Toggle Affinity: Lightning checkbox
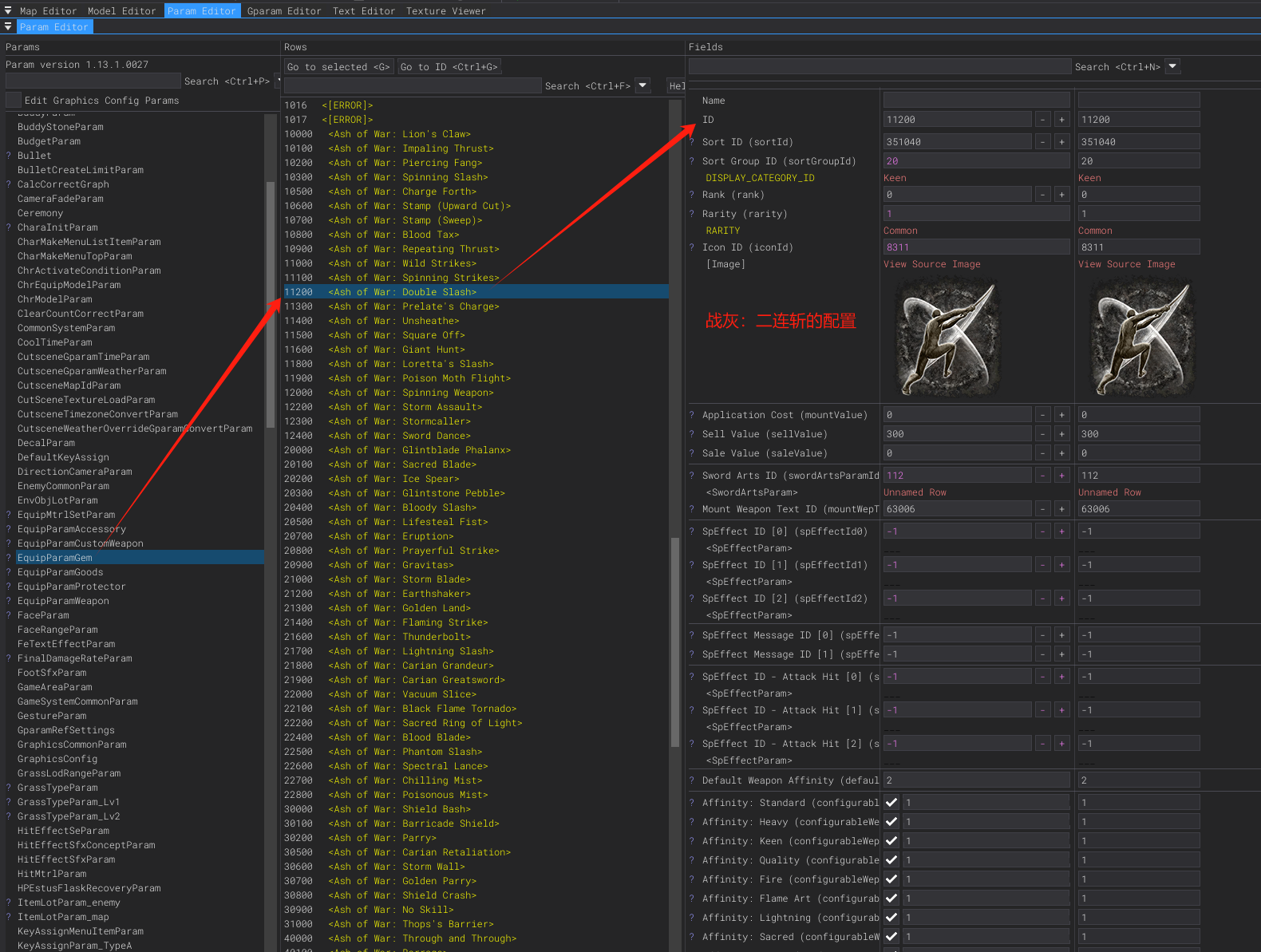 (891, 918)
